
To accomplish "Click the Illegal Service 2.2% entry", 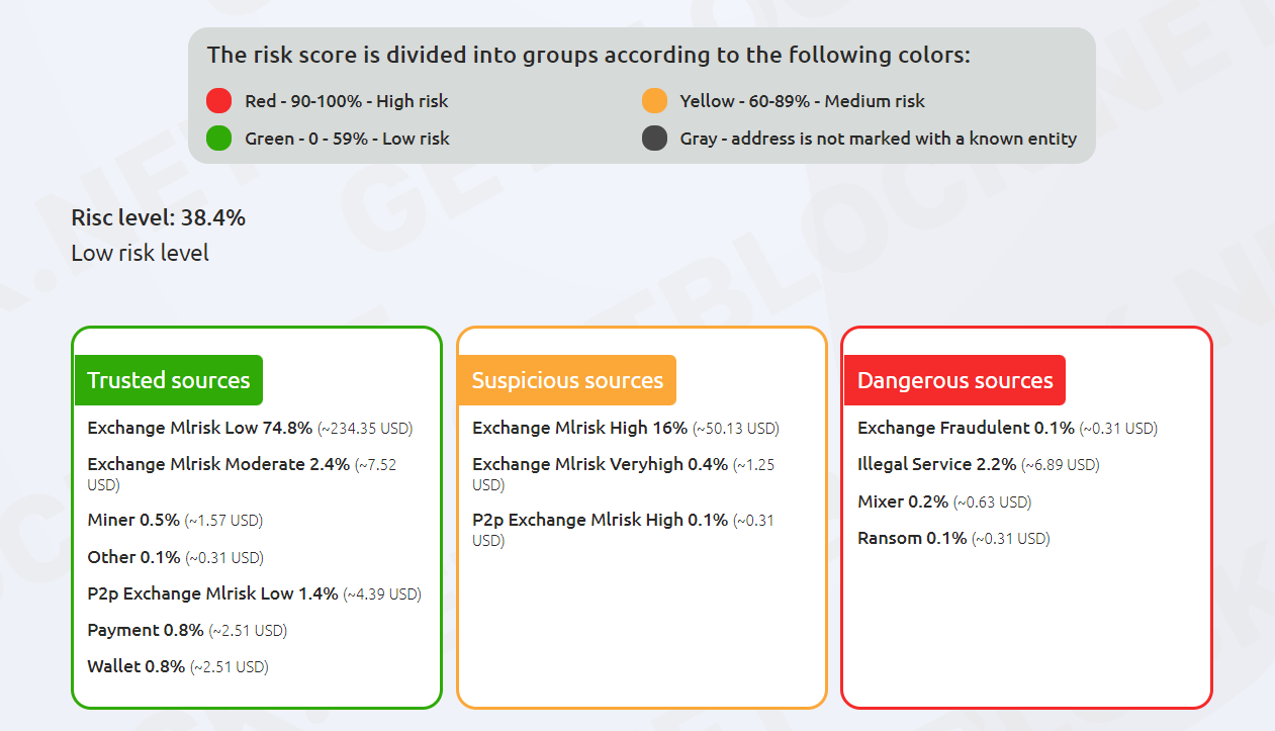I will tap(978, 464).
